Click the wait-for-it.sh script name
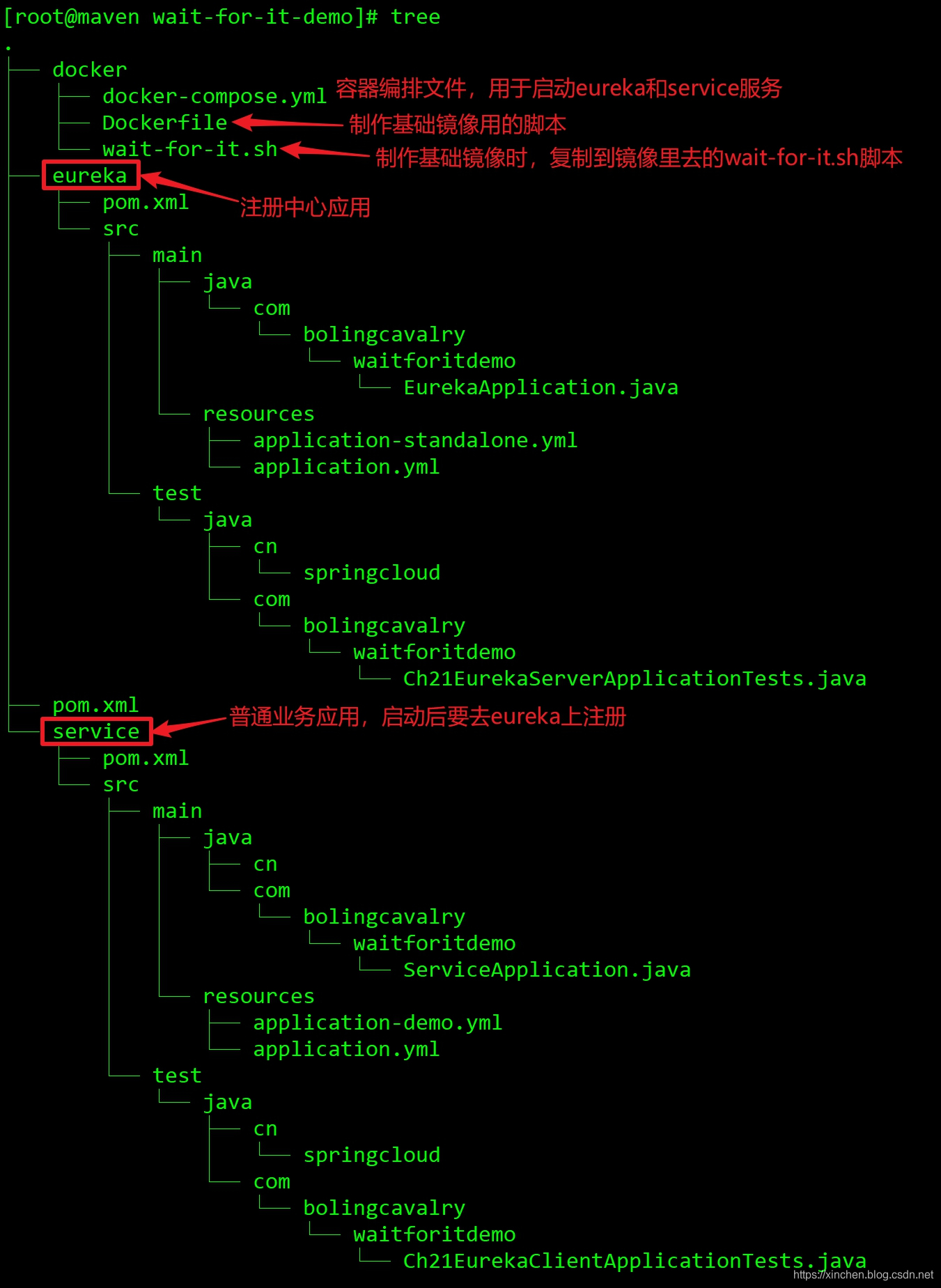 (189, 149)
